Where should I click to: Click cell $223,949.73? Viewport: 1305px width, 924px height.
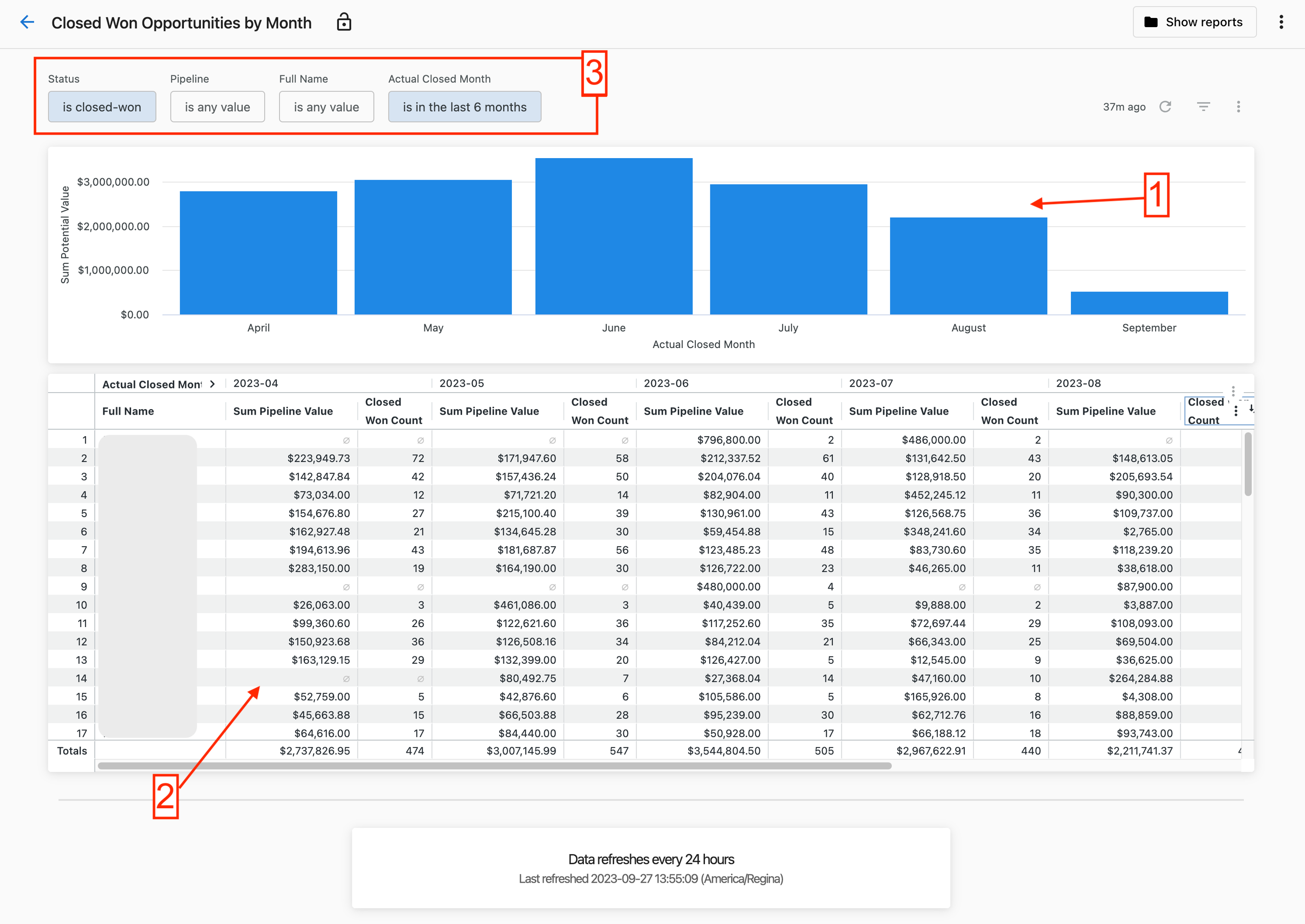[319, 458]
